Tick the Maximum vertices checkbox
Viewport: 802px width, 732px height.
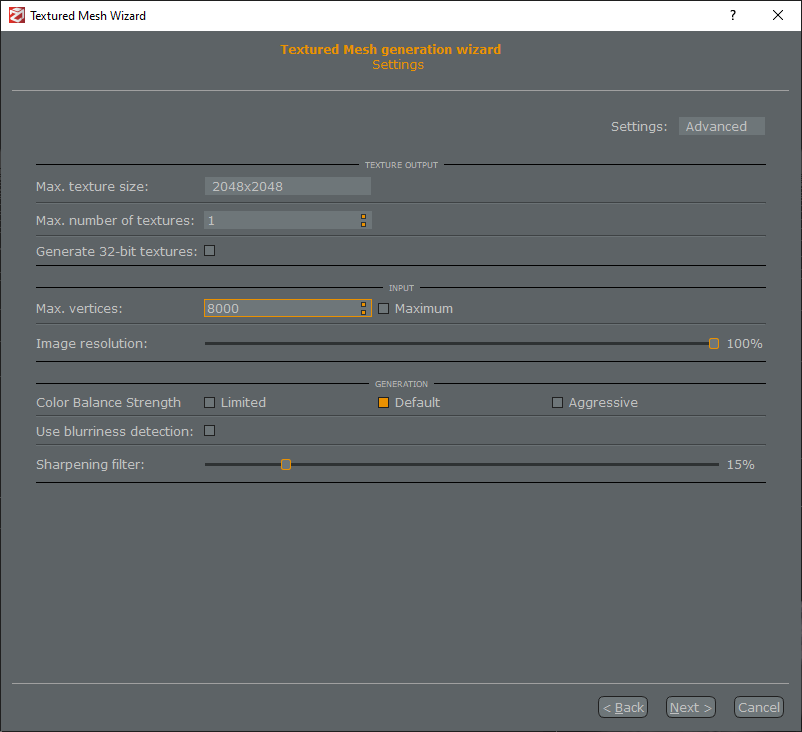click(383, 309)
